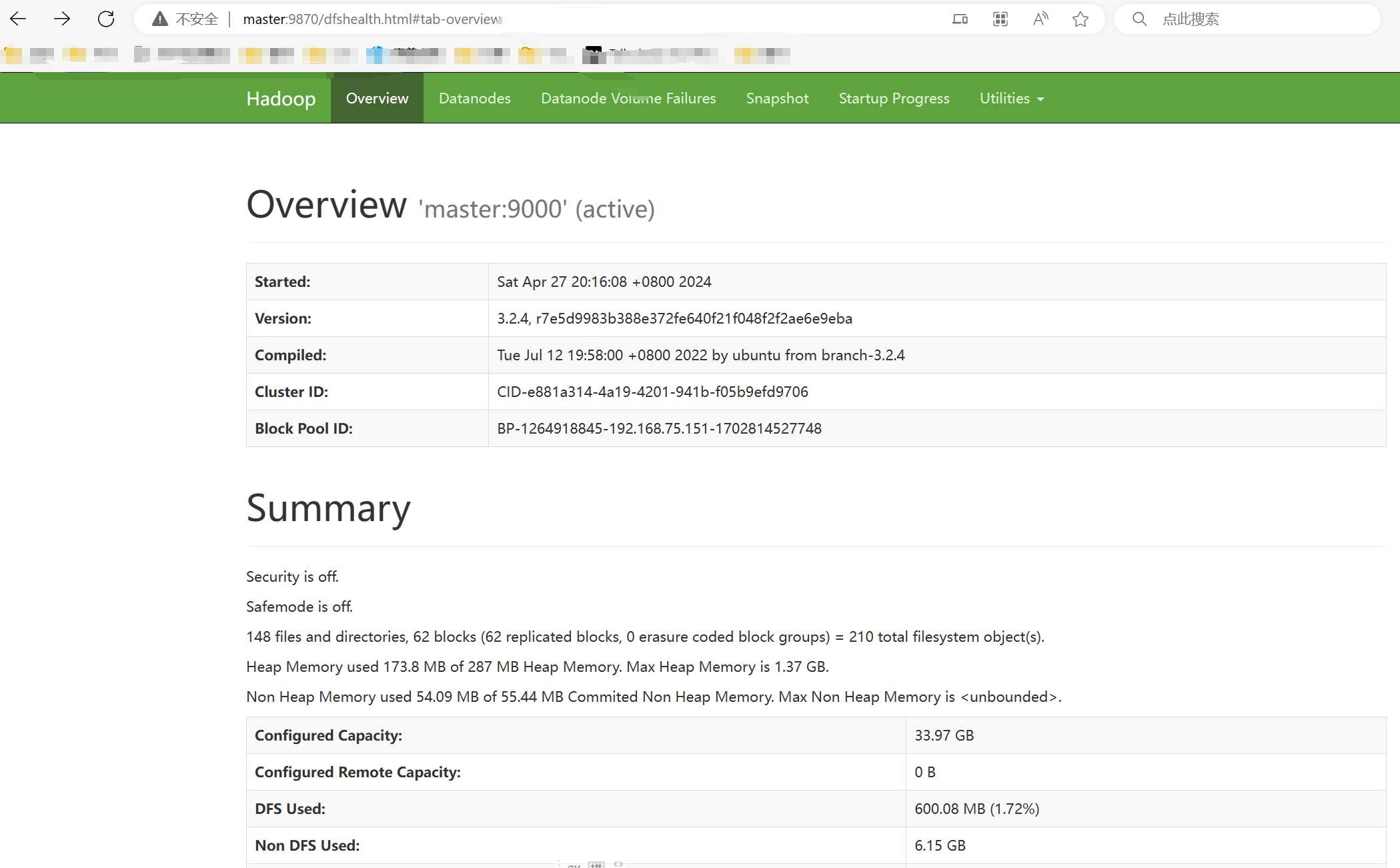Click the Started time value
This screenshot has height=868, width=1400.
(x=604, y=282)
